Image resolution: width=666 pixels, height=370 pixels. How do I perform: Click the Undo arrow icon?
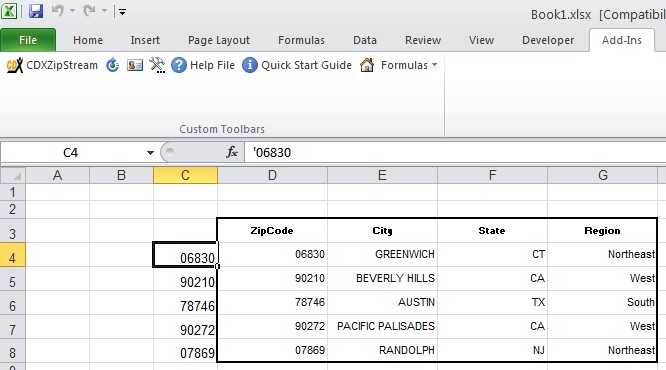point(57,11)
